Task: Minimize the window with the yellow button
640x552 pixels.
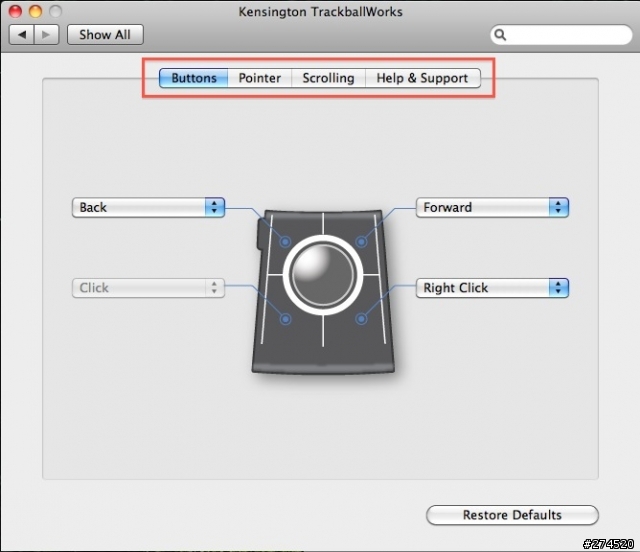Action: pos(36,11)
